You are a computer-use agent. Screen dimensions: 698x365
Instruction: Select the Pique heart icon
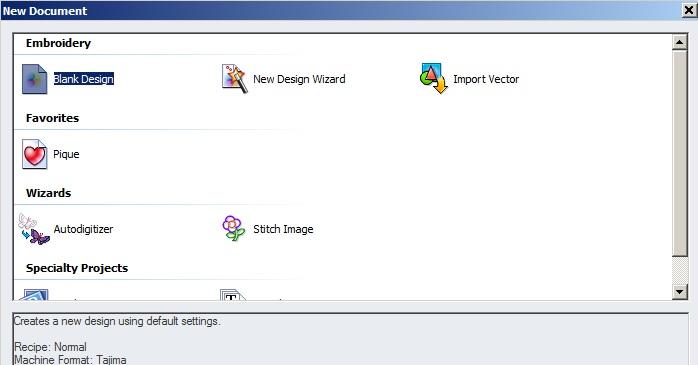tap(35, 154)
